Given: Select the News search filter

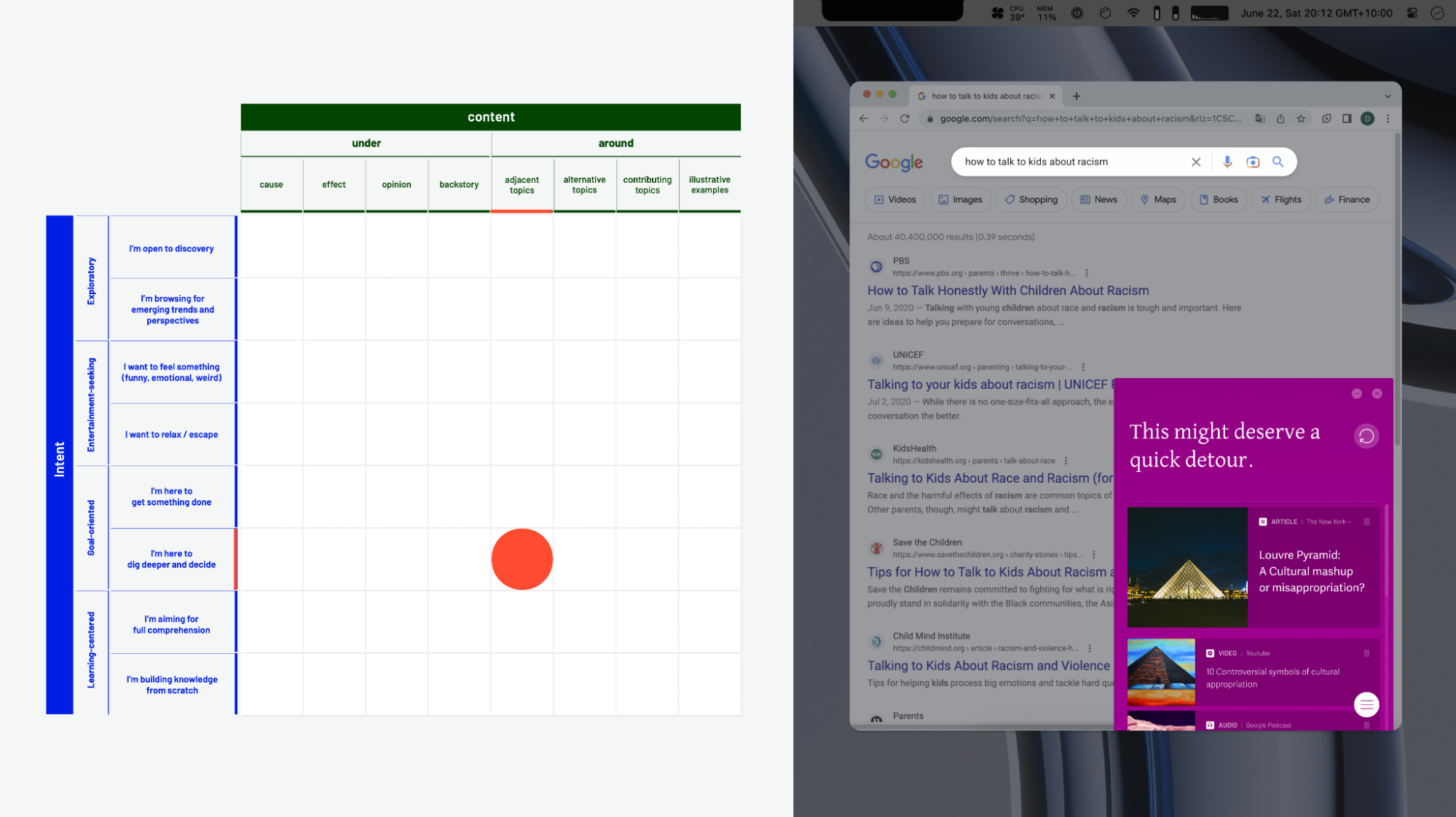Looking at the screenshot, I should coord(1098,200).
